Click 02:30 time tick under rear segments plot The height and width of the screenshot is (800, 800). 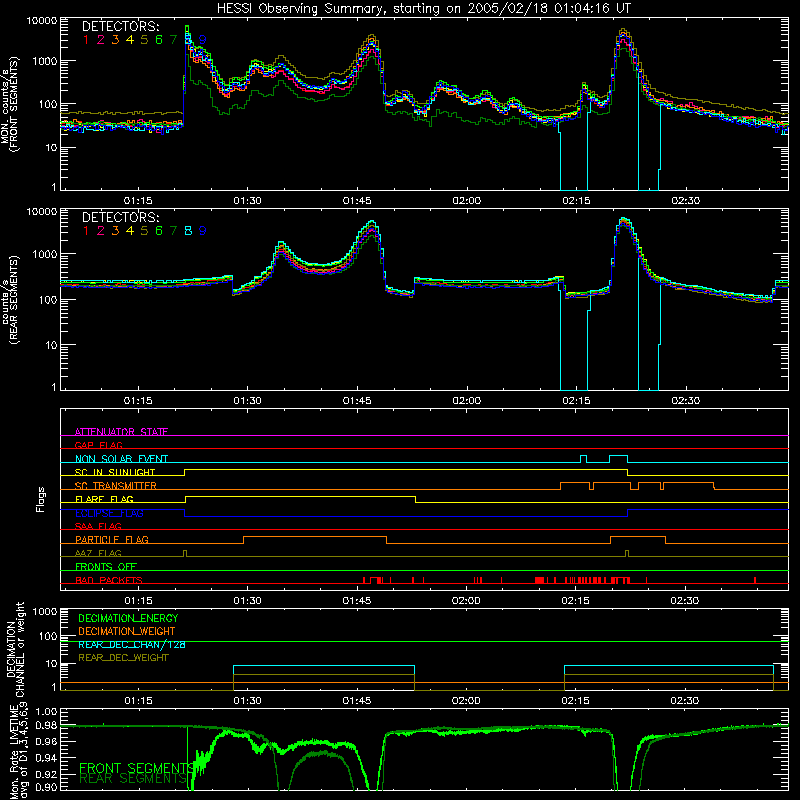[x=686, y=401]
